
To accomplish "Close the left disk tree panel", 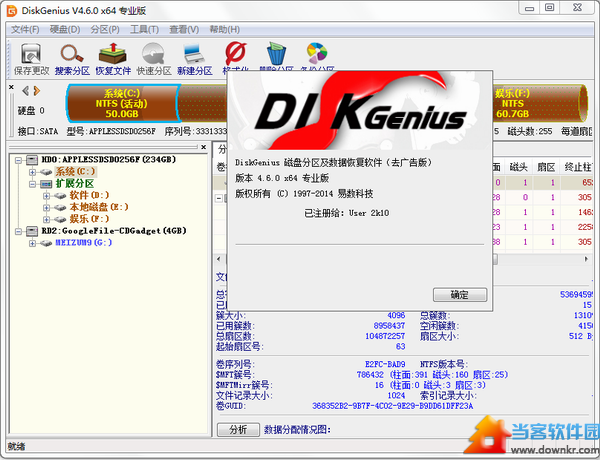I will (x=203, y=147).
